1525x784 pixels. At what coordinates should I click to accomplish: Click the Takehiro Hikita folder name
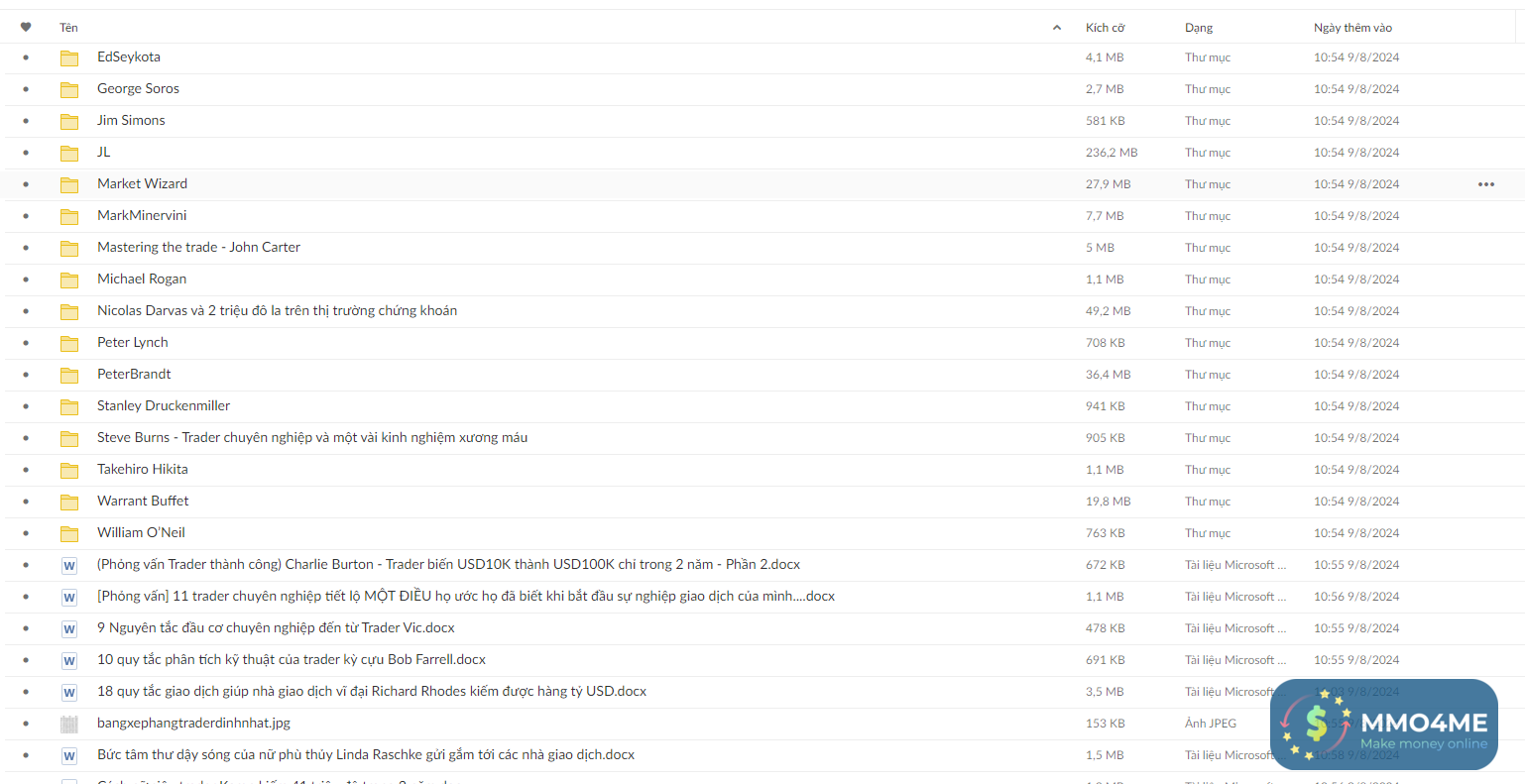(x=143, y=470)
